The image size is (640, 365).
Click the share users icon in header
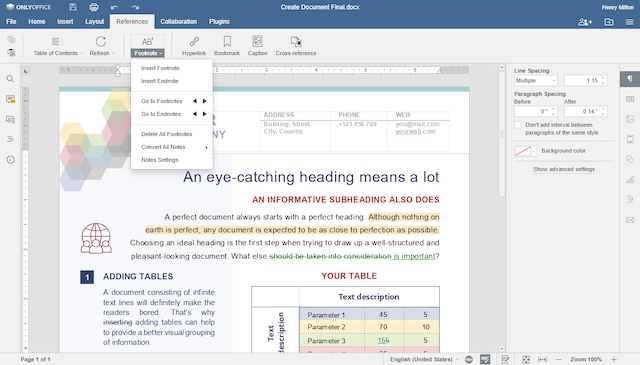585,22
